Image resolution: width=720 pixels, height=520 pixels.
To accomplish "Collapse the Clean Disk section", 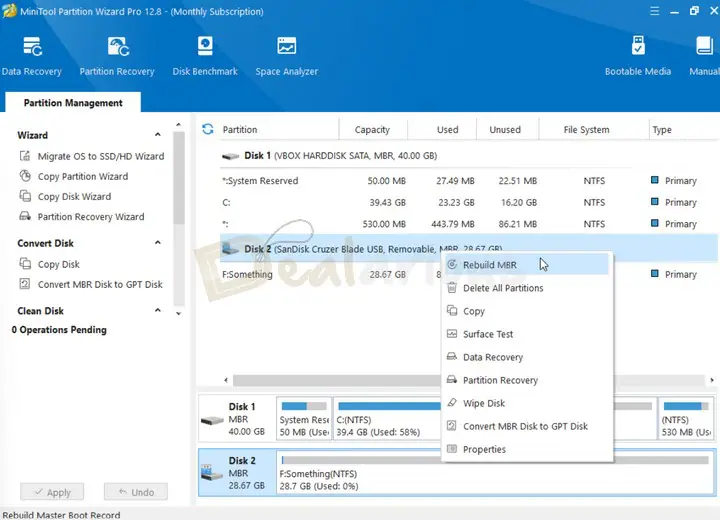I will pos(157,311).
